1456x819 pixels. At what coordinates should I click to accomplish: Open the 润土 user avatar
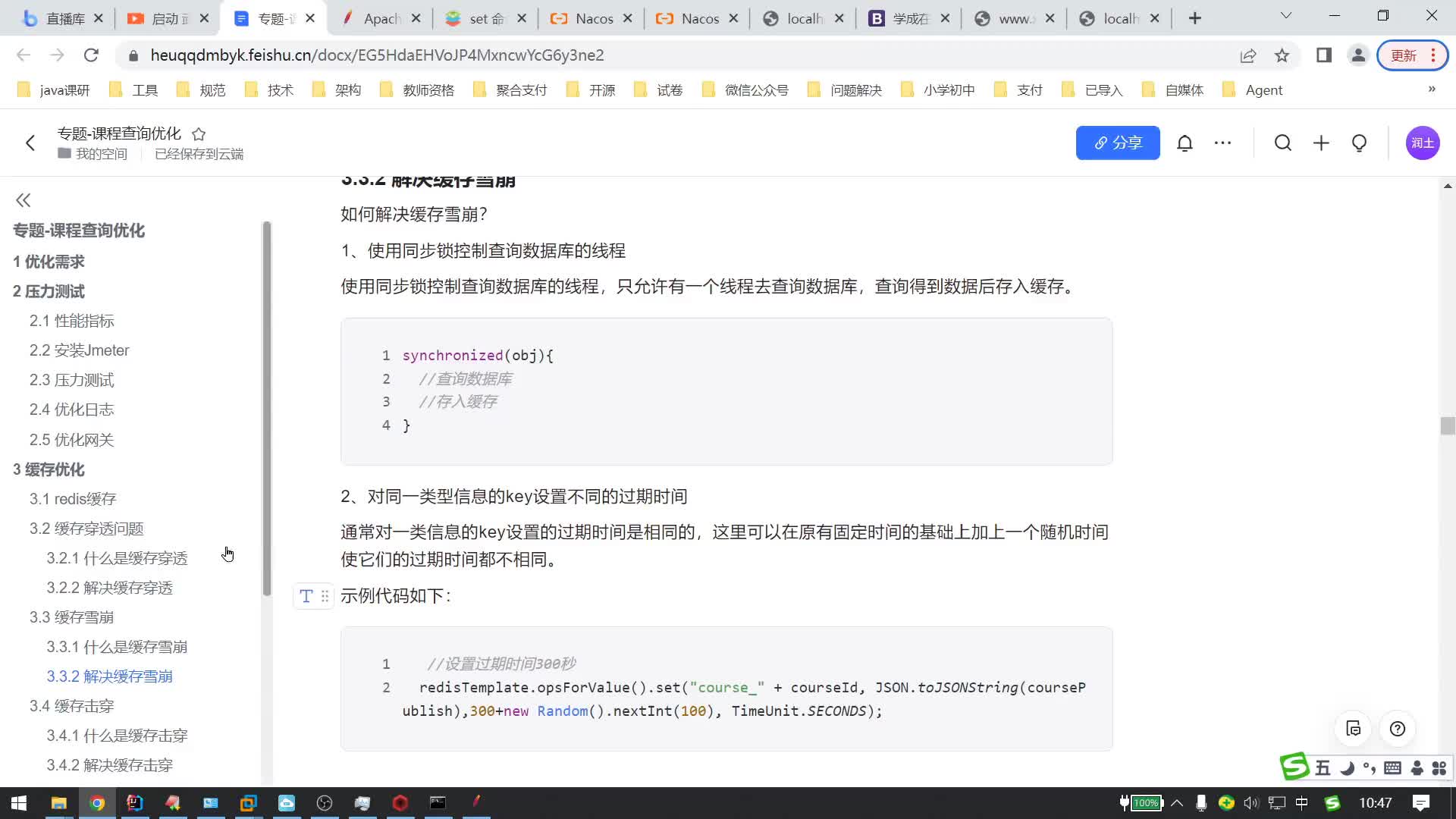pos(1423,143)
